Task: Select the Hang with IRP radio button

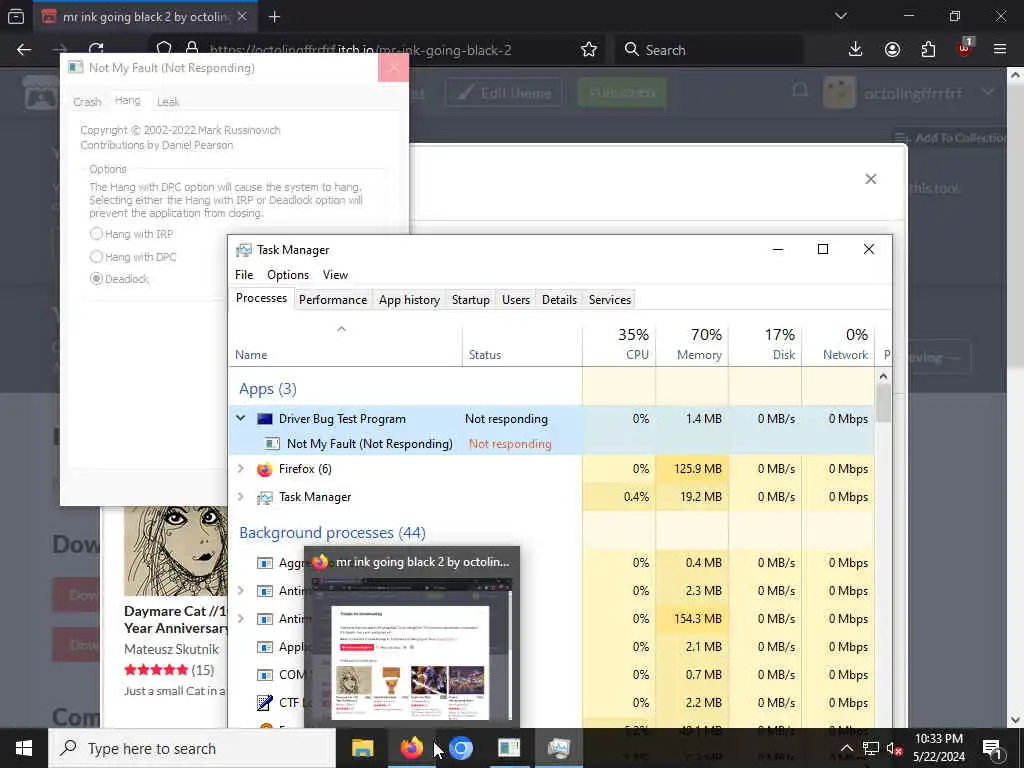Action: [x=96, y=234]
